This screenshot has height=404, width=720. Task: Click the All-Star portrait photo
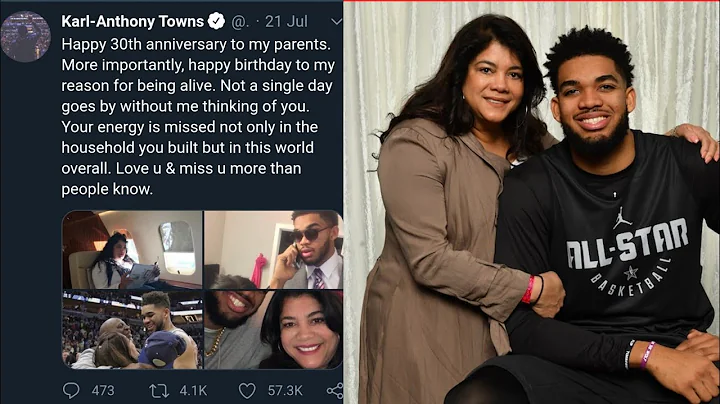[x=531, y=202]
